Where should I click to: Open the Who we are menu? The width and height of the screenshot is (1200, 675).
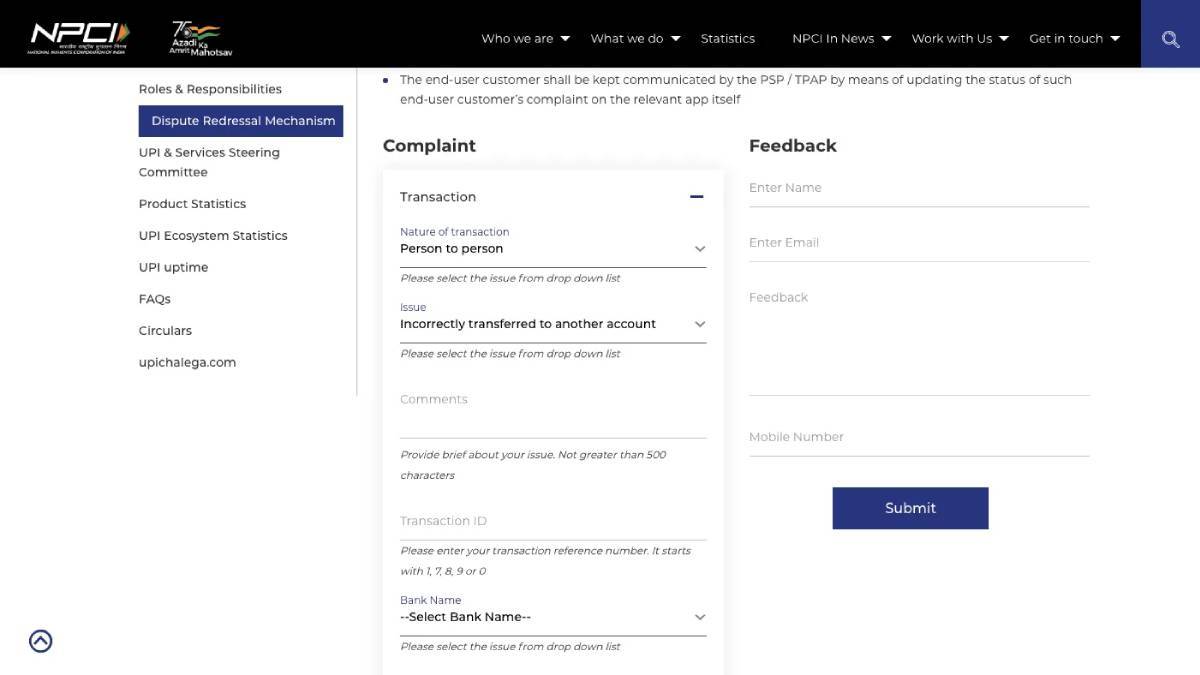[525, 39]
